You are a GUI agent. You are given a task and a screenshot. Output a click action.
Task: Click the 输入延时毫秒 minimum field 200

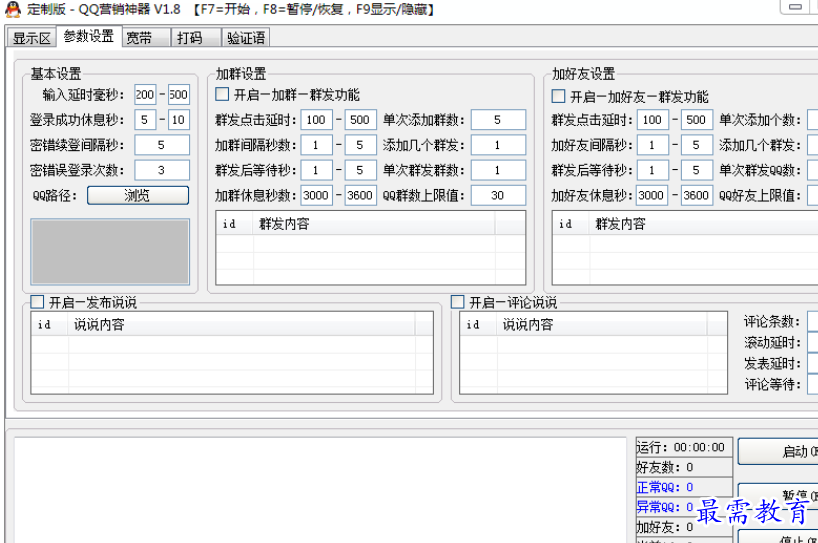(x=145, y=94)
